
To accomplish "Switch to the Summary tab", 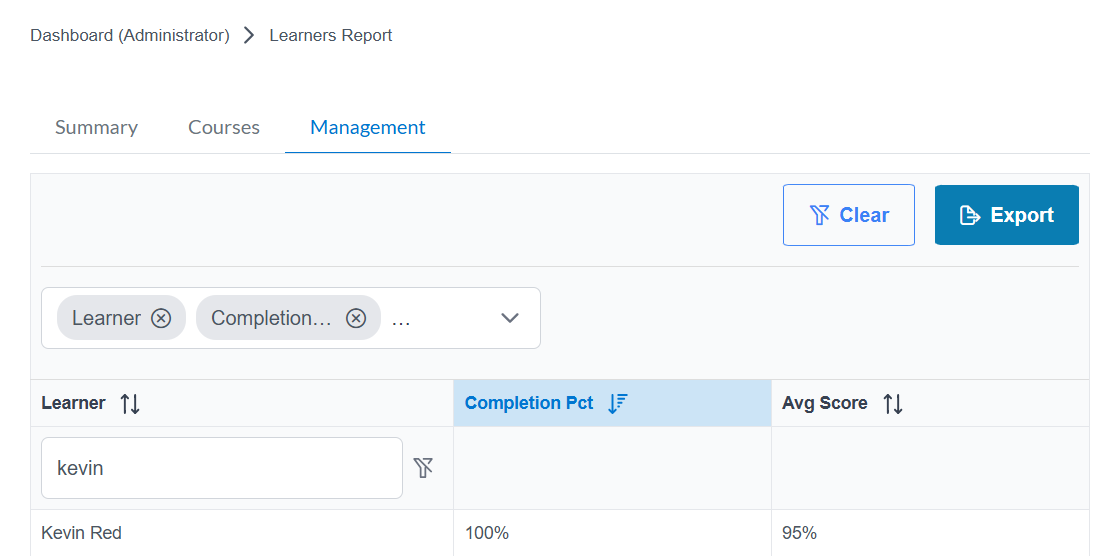I will pos(96,128).
